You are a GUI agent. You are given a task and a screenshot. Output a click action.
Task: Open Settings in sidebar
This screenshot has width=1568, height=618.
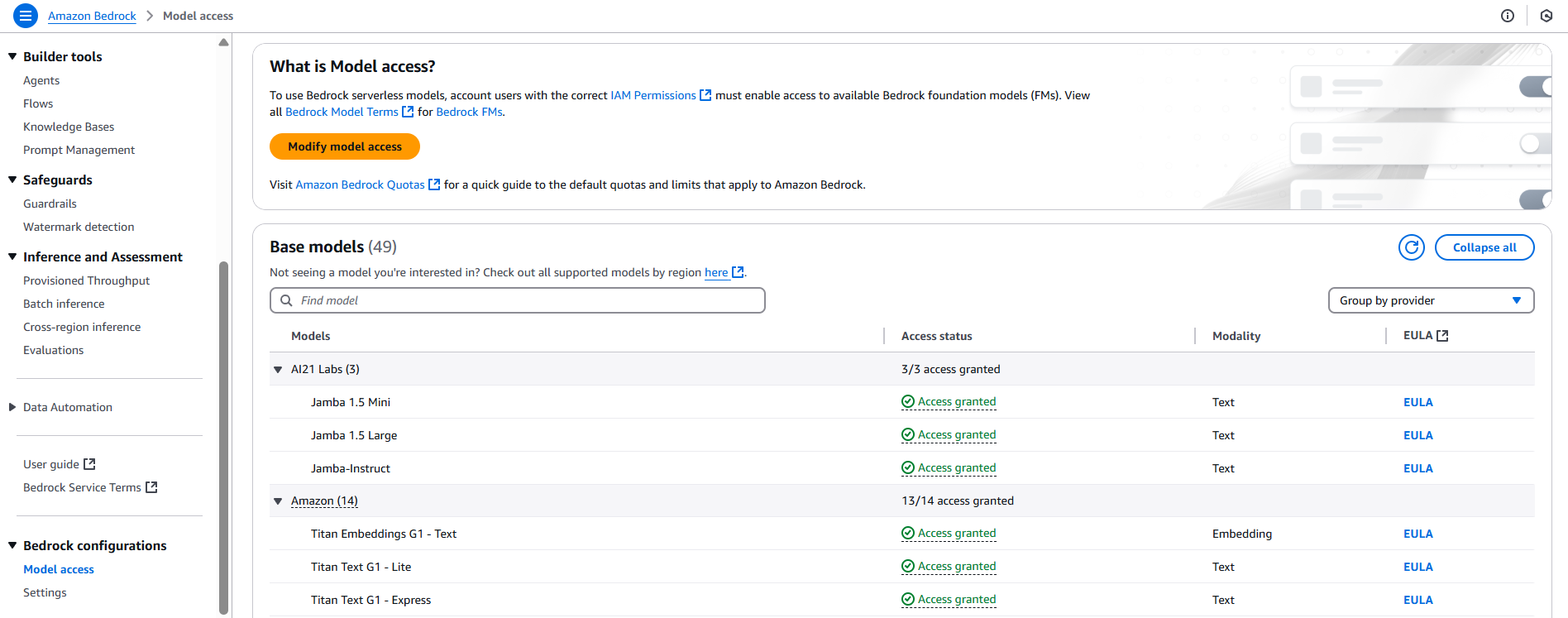pos(45,592)
